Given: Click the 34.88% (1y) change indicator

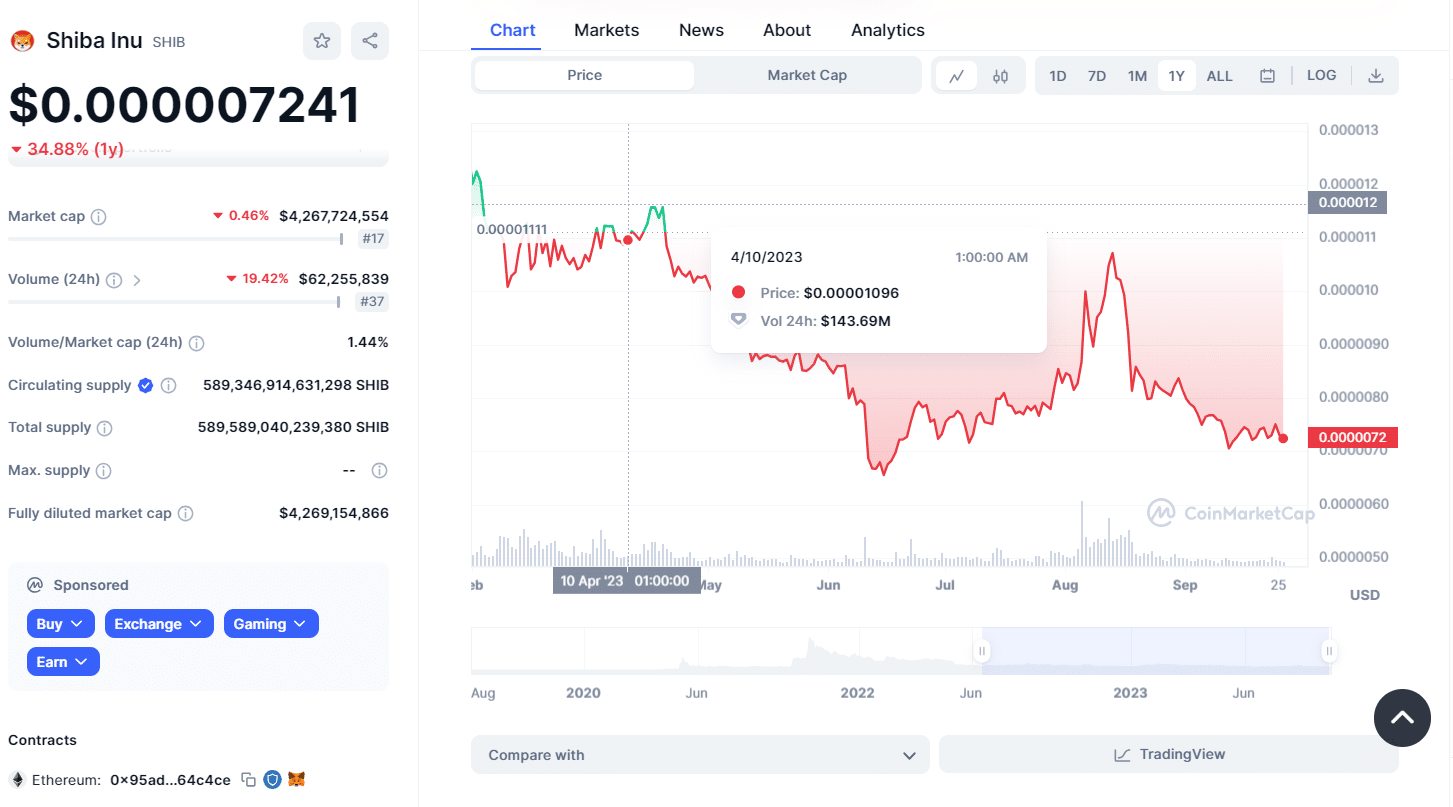Looking at the screenshot, I should pos(67,149).
